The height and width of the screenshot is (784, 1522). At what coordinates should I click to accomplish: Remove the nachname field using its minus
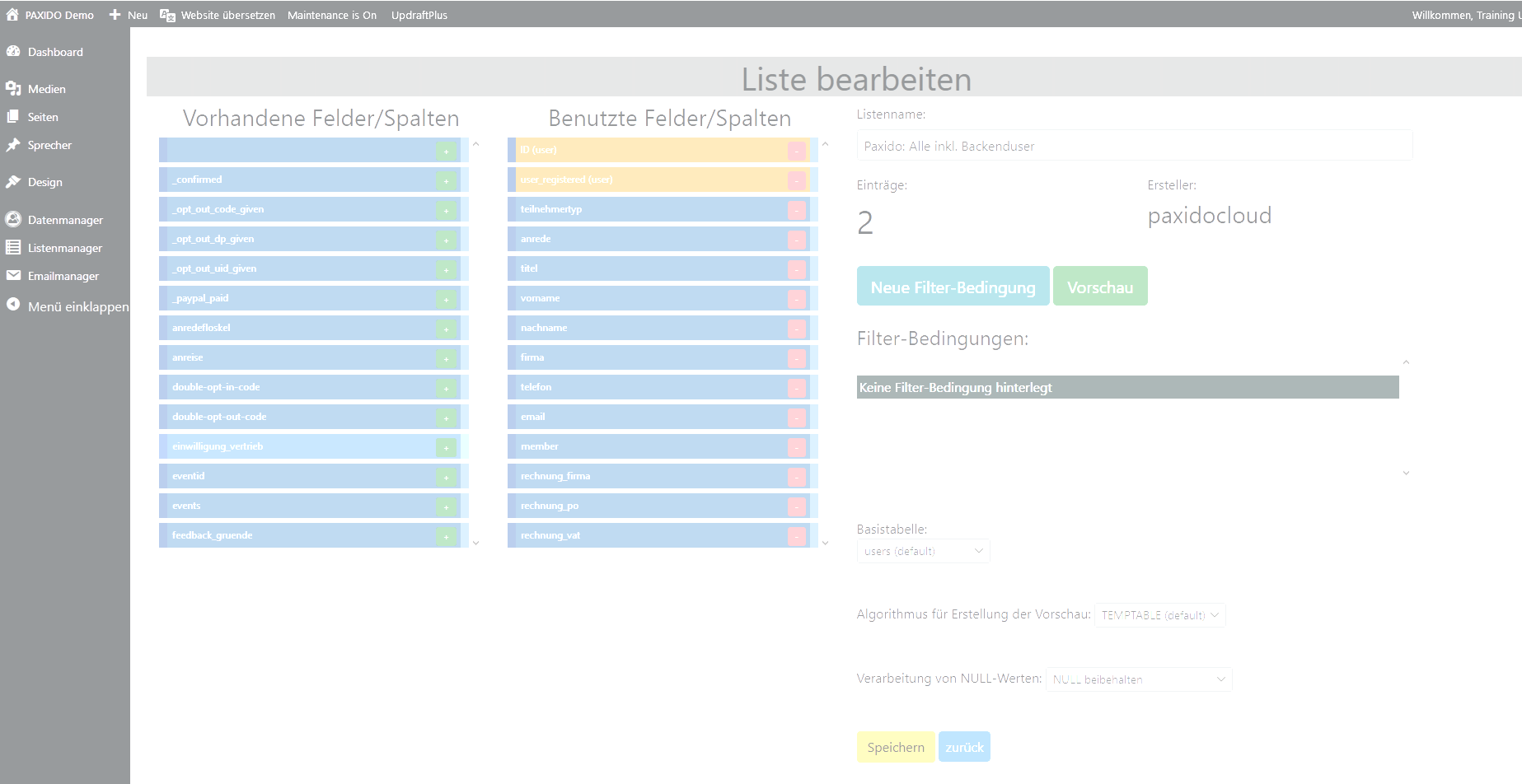coord(796,329)
